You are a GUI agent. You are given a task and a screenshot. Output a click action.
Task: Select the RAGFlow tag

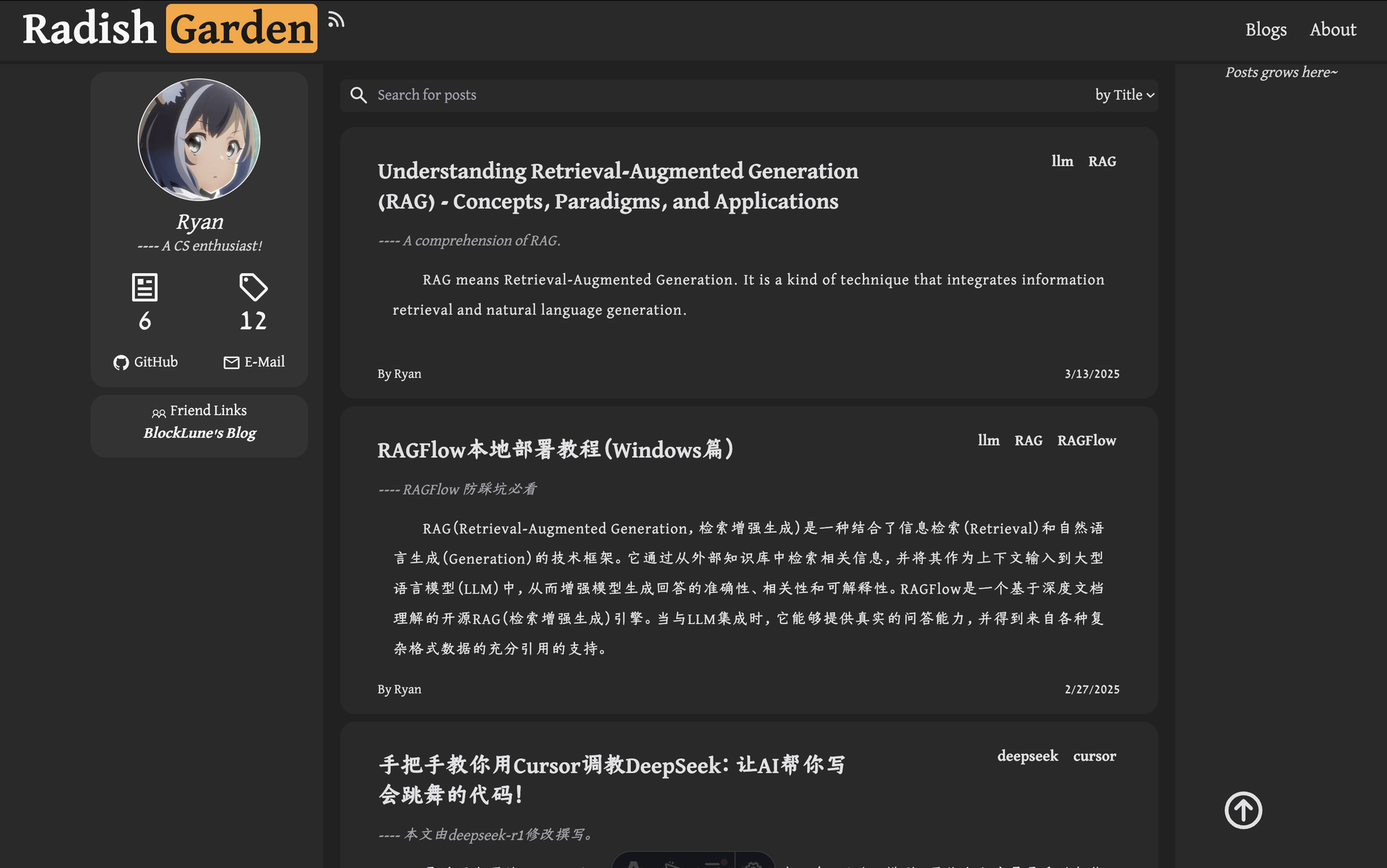tap(1086, 440)
